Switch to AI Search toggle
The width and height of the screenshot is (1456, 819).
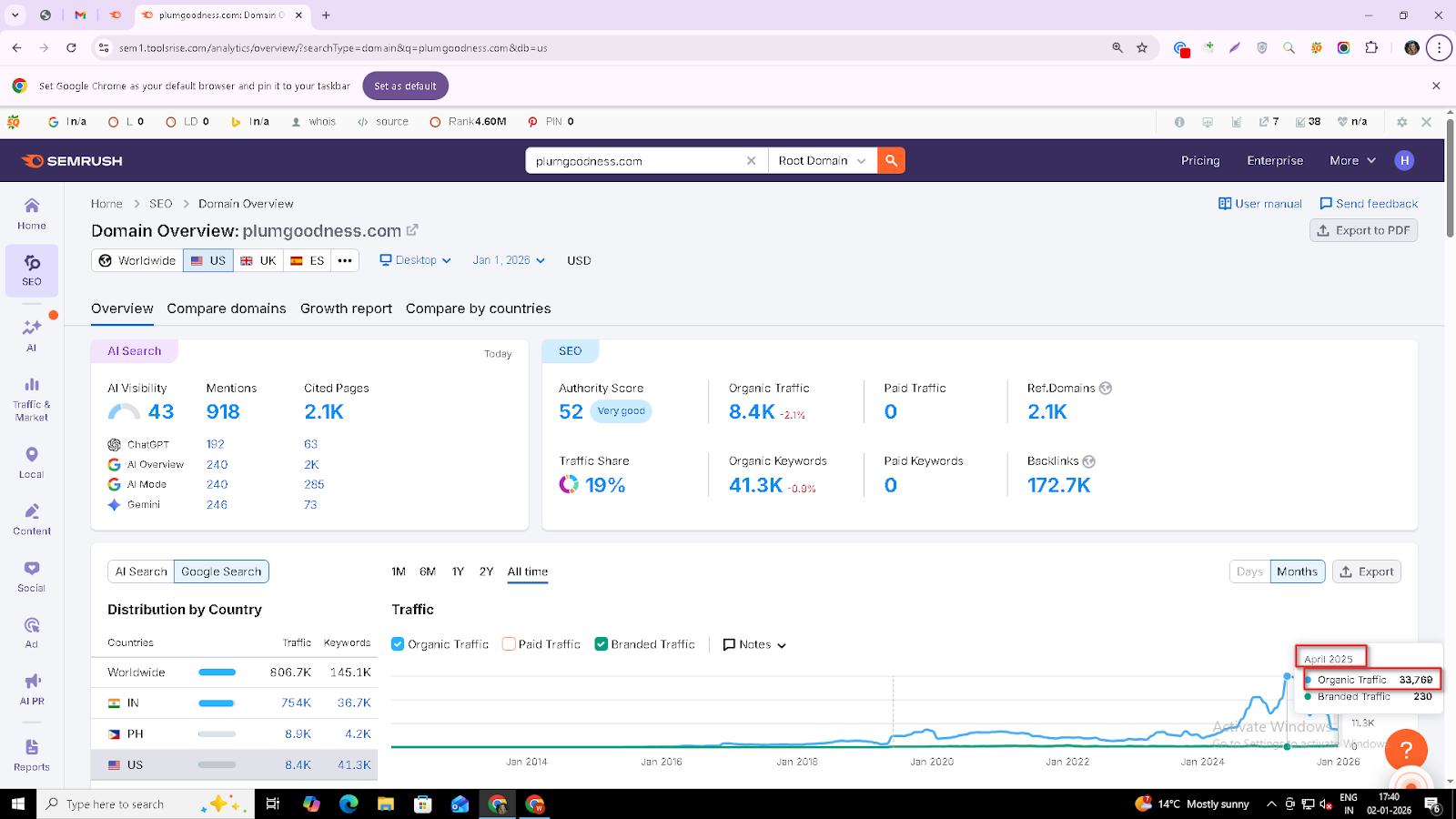click(141, 571)
